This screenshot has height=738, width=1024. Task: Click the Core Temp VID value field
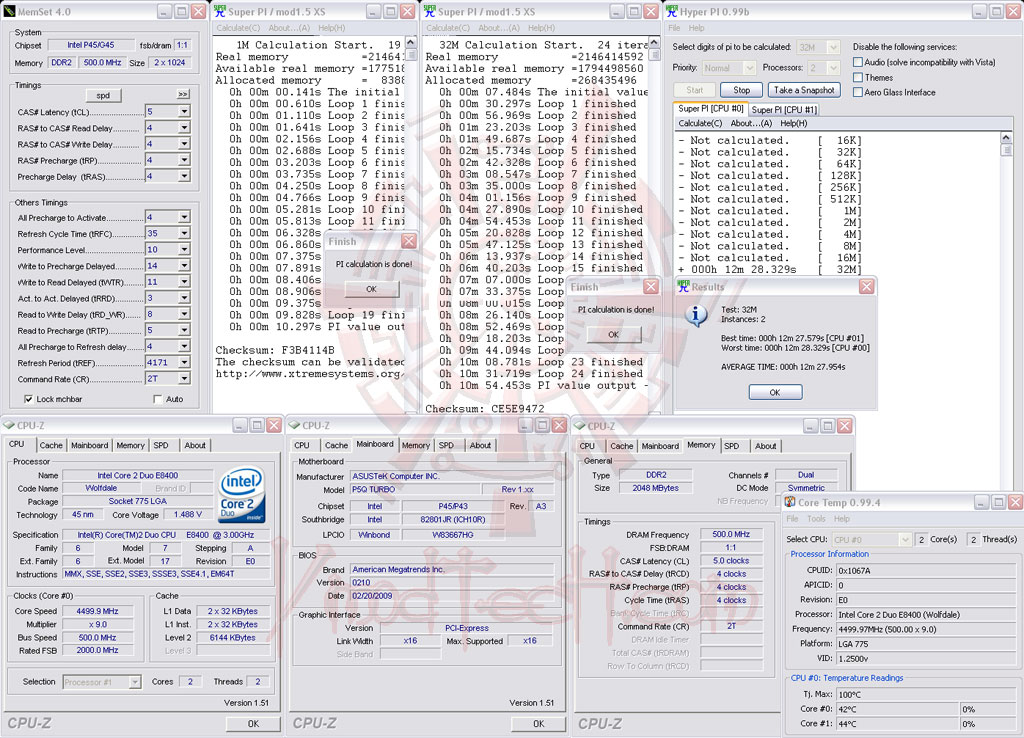(x=927, y=658)
